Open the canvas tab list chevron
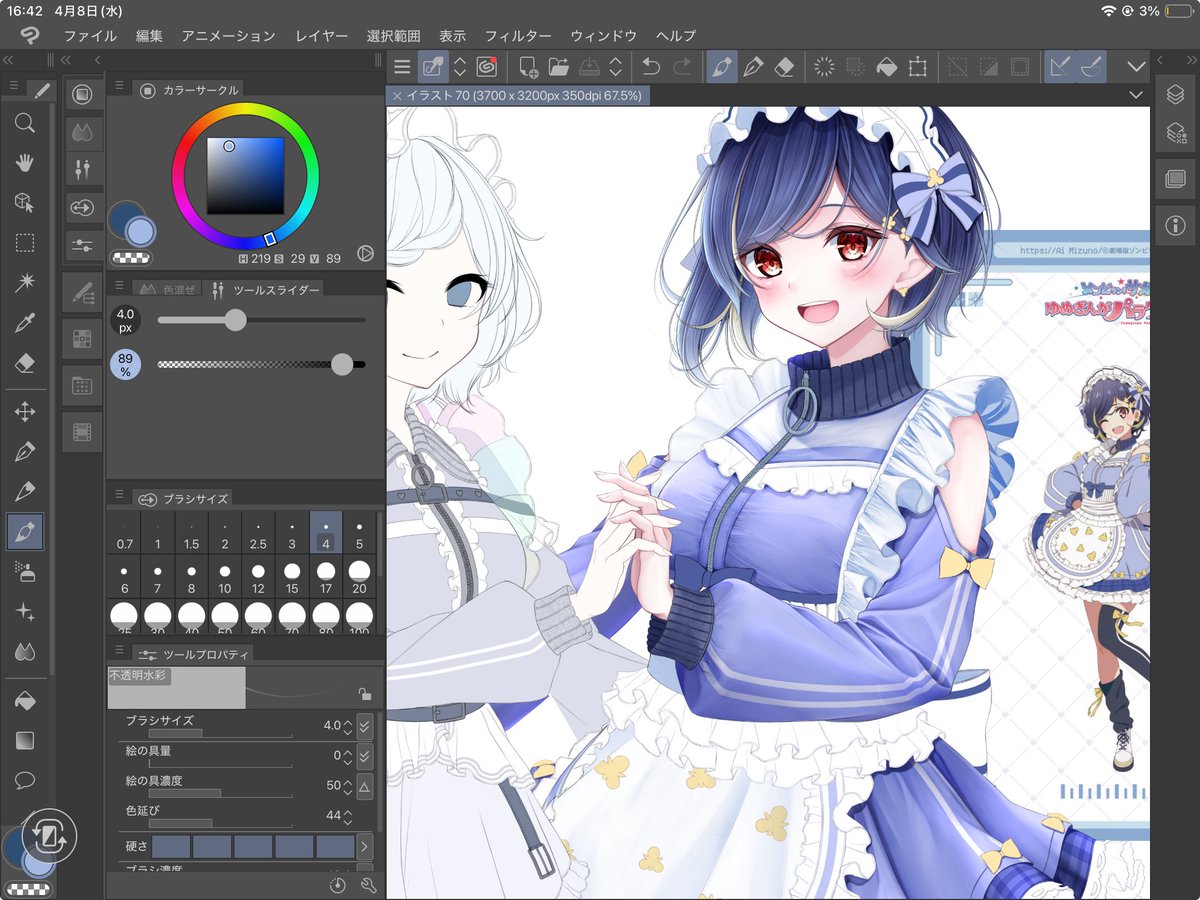The image size is (1200, 900). tap(1136, 95)
